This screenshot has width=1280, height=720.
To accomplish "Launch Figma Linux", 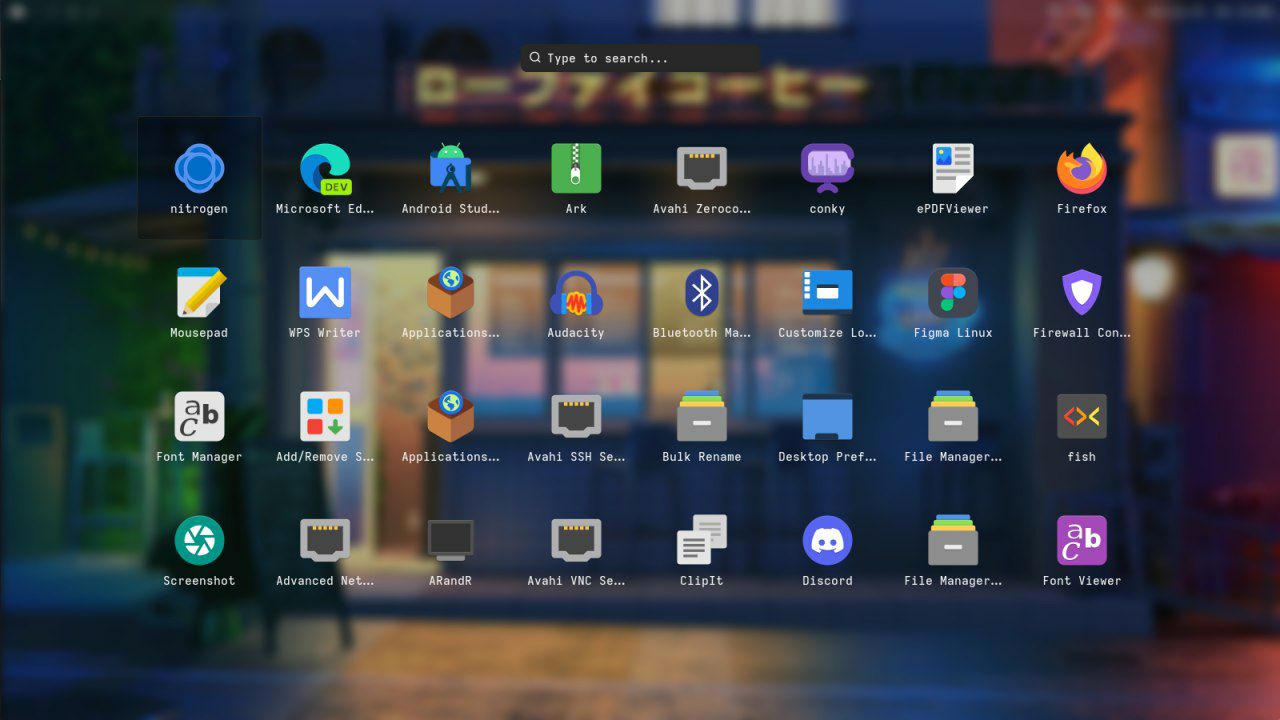I will tap(953, 302).
